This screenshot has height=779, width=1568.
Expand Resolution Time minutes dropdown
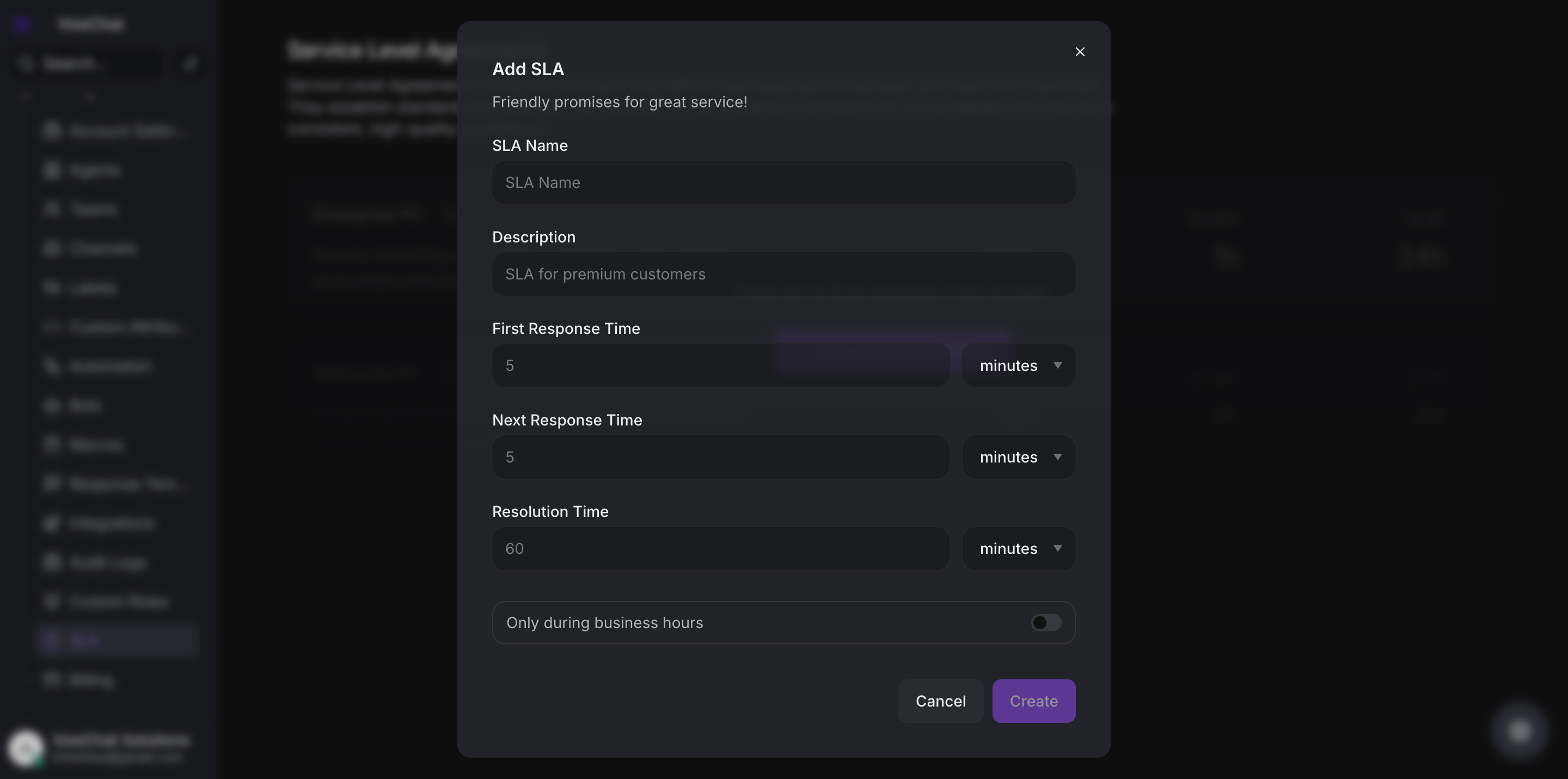click(x=1018, y=548)
